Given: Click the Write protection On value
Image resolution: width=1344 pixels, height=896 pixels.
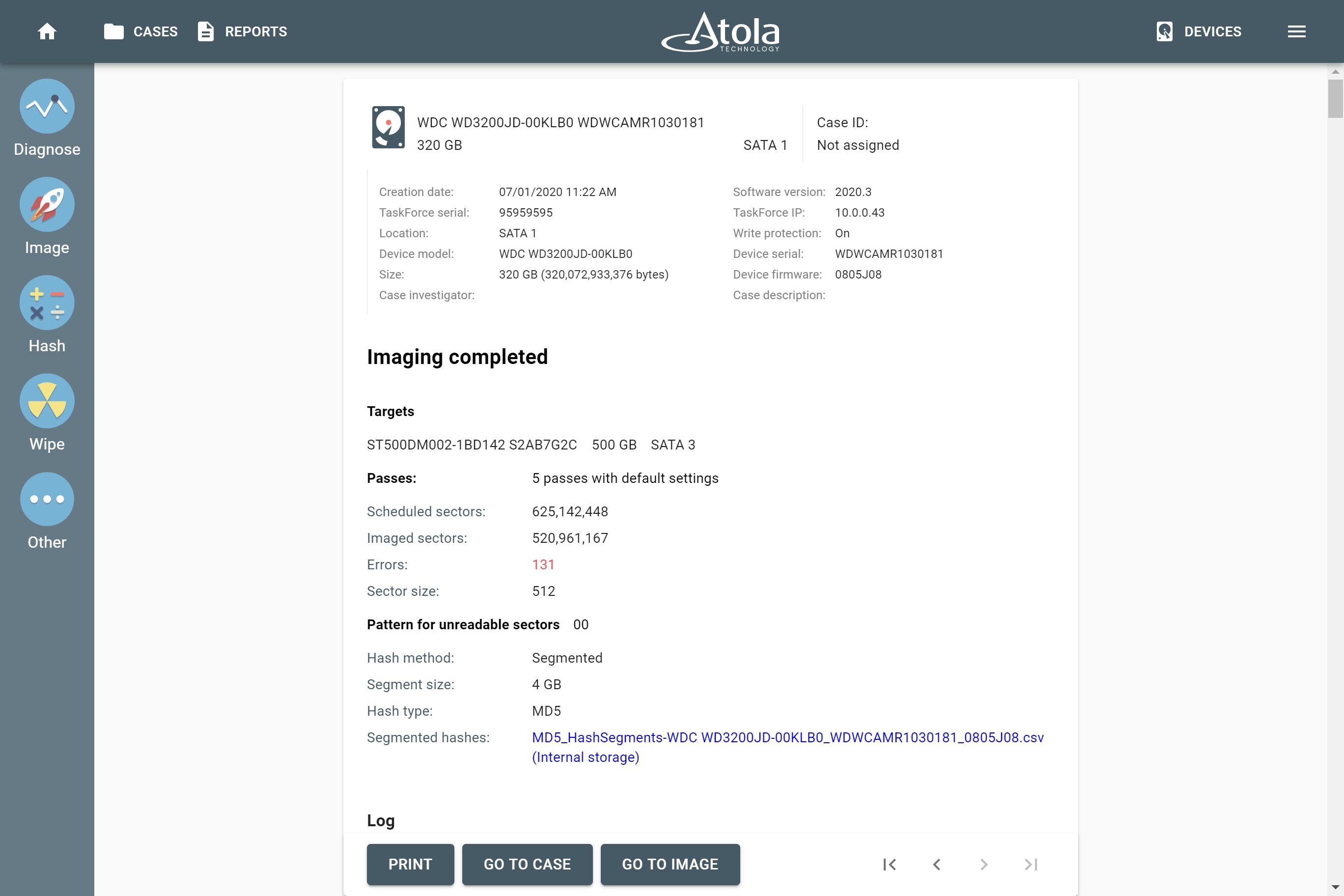Looking at the screenshot, I should tap(841, 233).
